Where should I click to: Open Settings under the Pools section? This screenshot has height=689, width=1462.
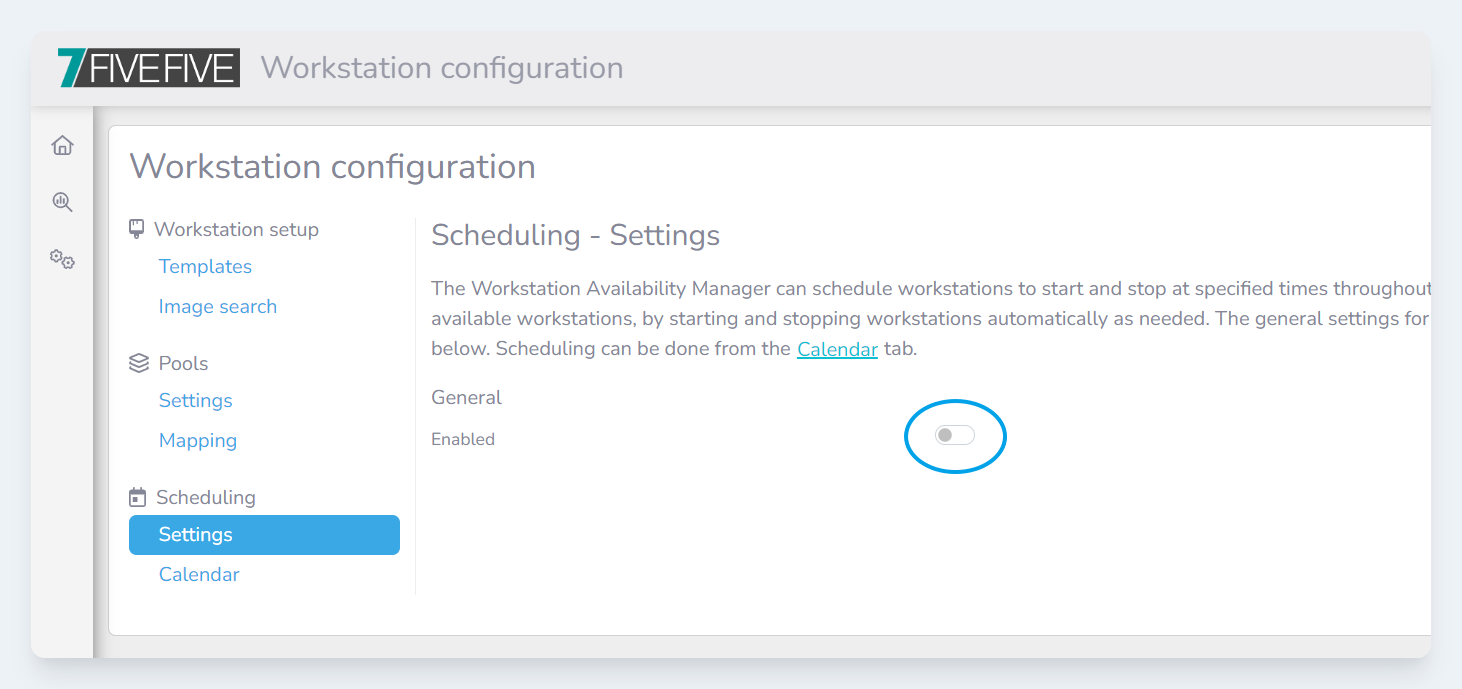(x=195, y=400)
